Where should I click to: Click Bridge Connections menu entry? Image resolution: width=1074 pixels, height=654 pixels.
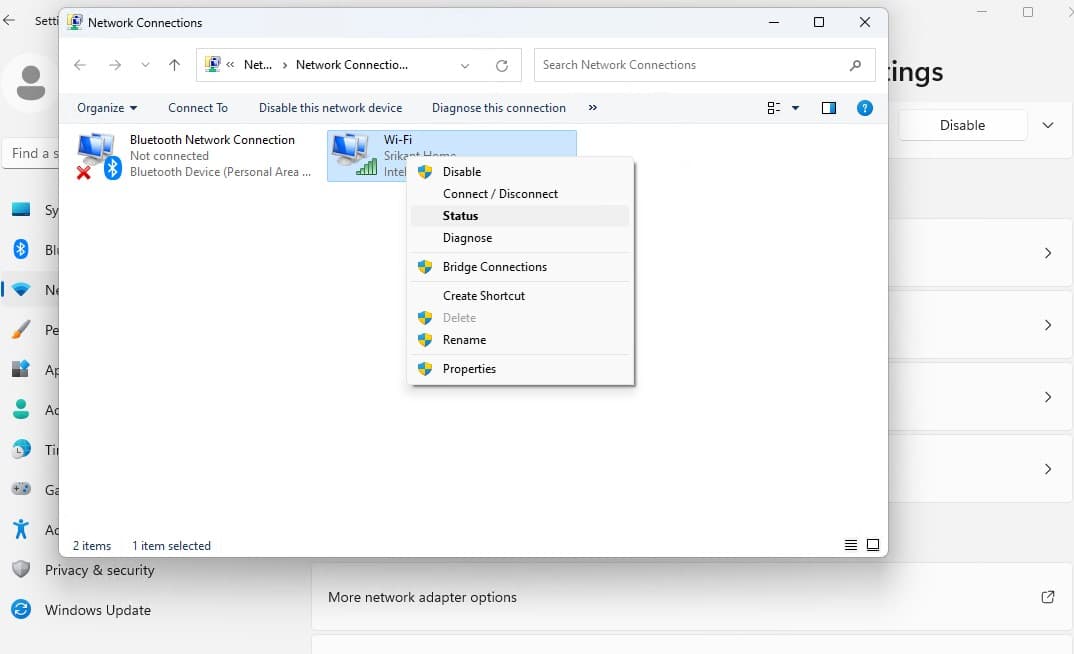pyautogui.click(x=494, y=267)
